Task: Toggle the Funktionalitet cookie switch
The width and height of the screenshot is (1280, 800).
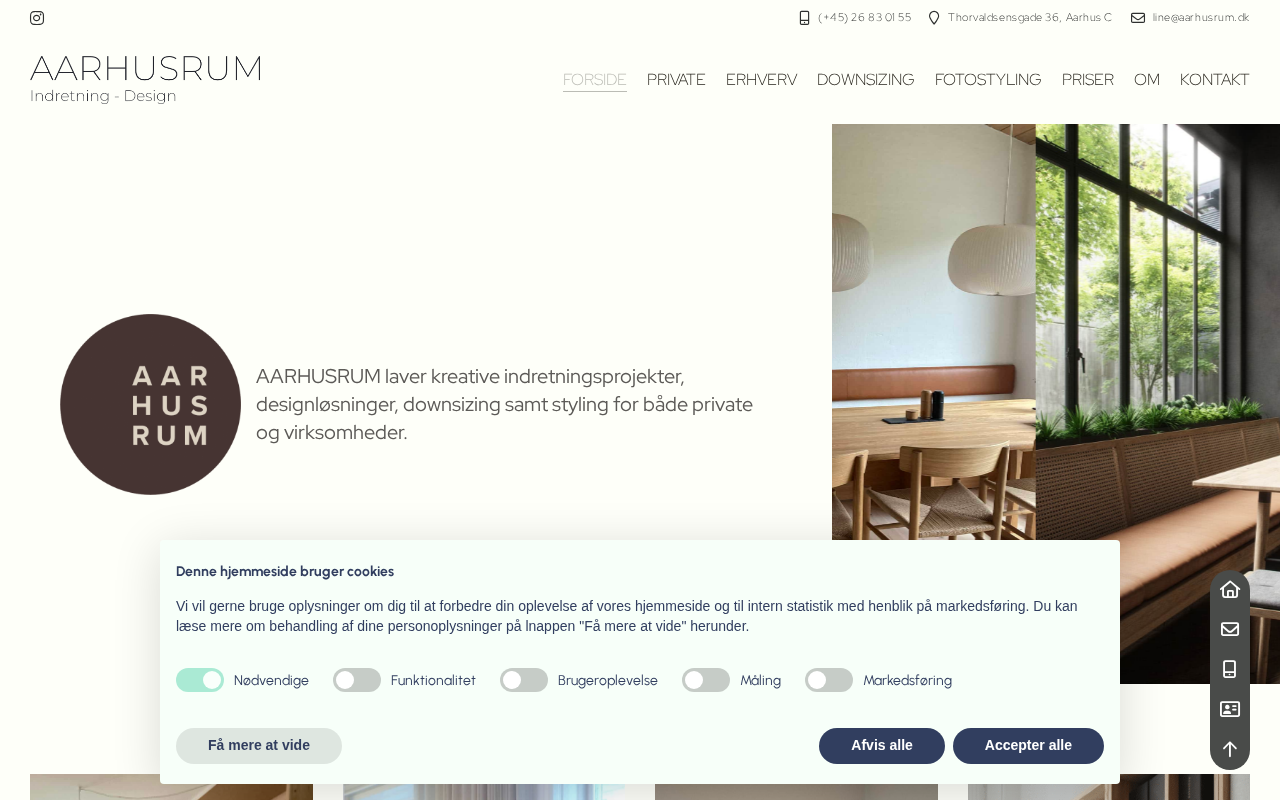Action: 357,680
